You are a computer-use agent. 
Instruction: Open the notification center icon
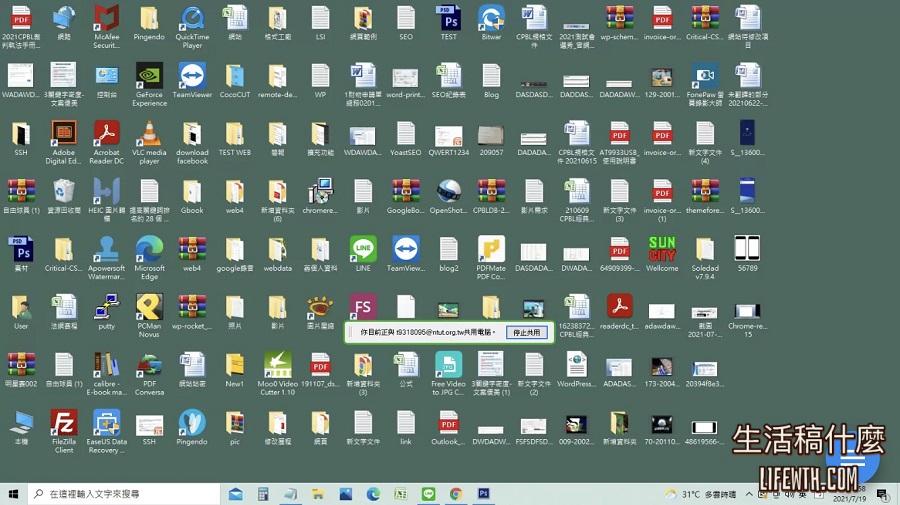pyautogui.click(x=882, y=494)
